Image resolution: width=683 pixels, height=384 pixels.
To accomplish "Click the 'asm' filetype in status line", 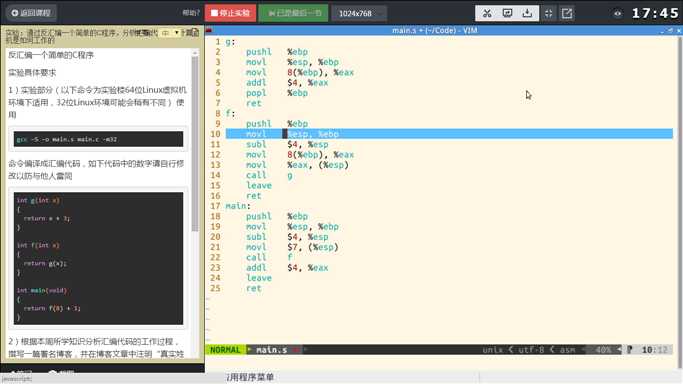I will click(x=567, y=350).
